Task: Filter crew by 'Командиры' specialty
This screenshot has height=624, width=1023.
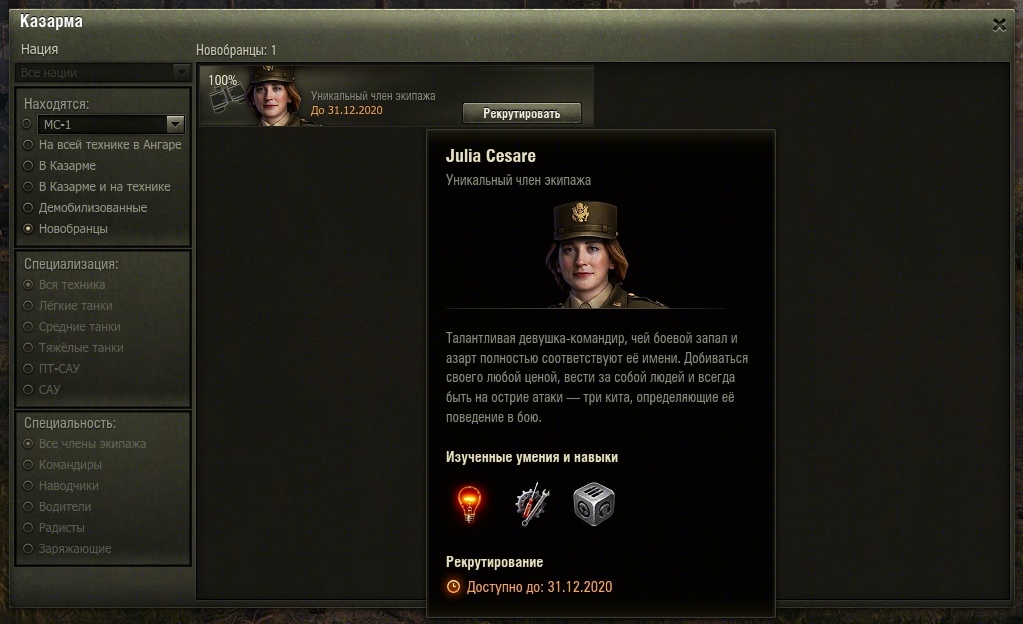Action: tap(63, 465)
